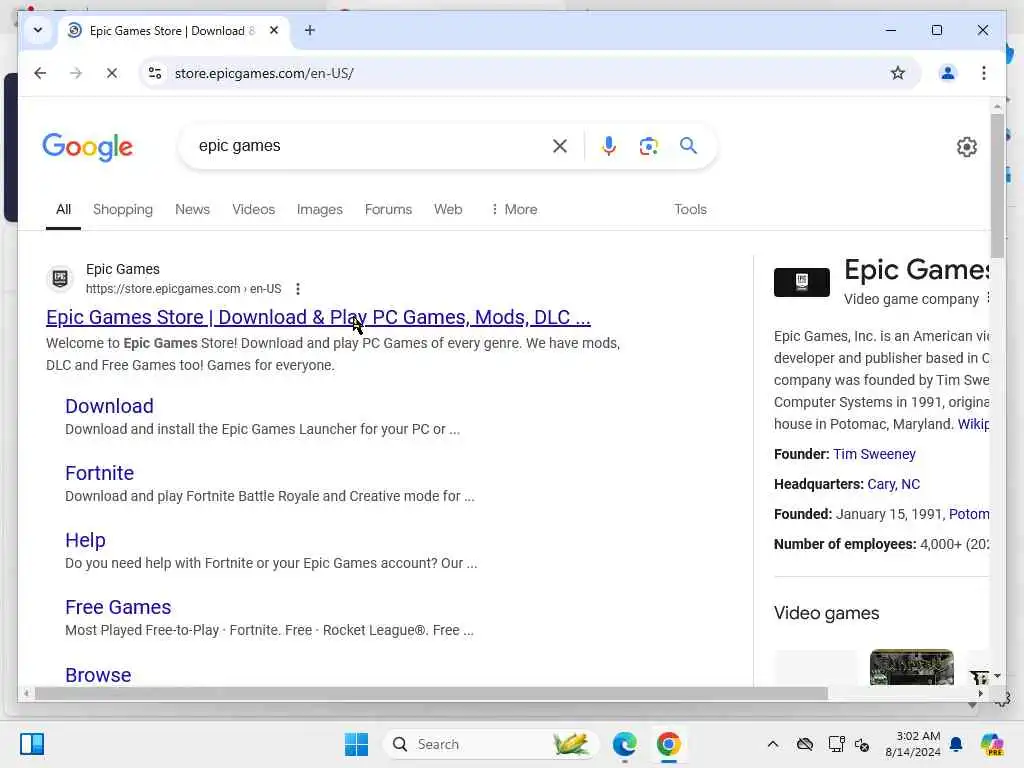Go to Google homepage via logo
1024x768 pixels.
(88, 147)
